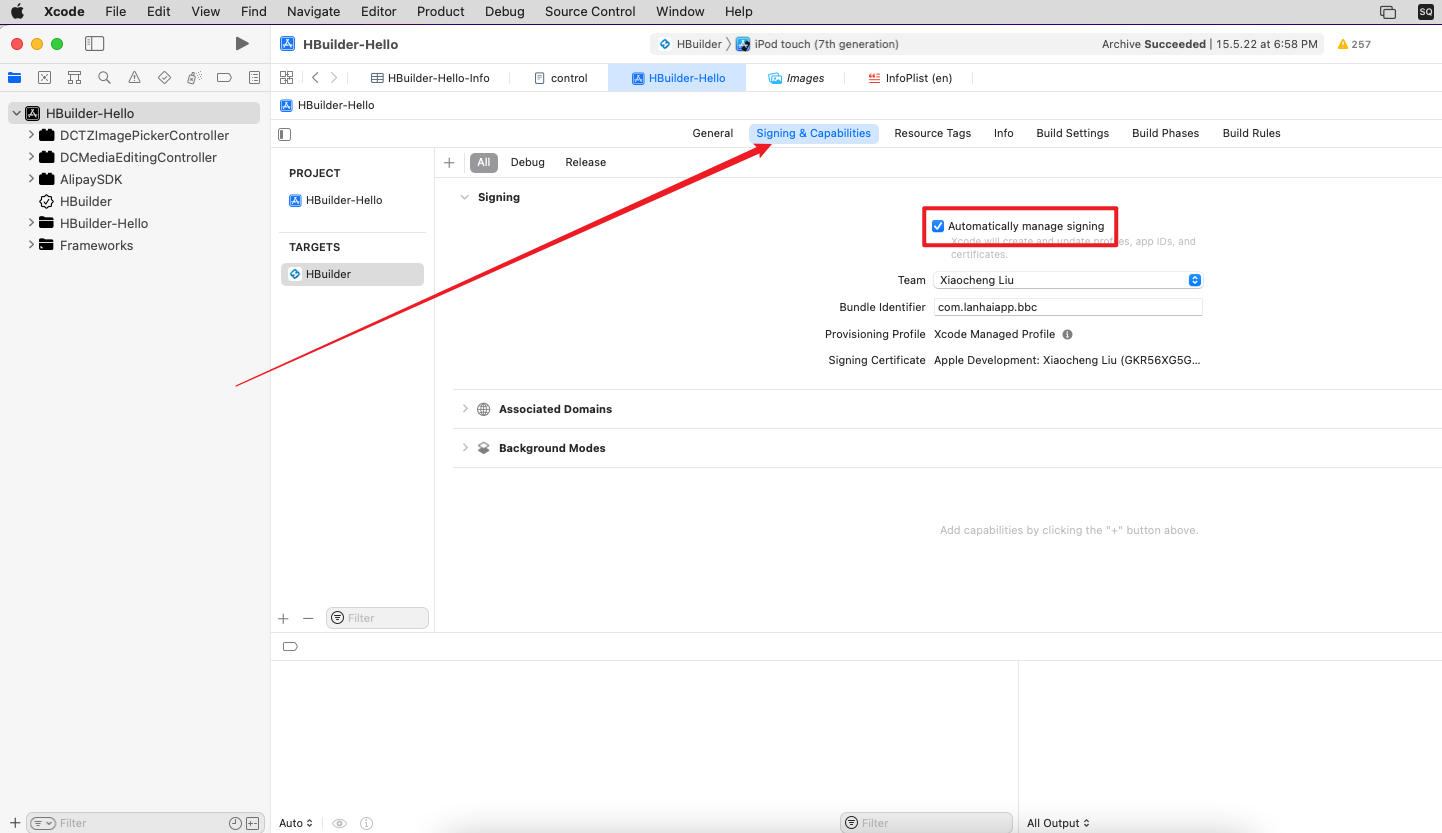Uncheck Automatically manage signing
Image resolution: width=1442 pixels, height=833 pixels.
click(x=938, y=226)
